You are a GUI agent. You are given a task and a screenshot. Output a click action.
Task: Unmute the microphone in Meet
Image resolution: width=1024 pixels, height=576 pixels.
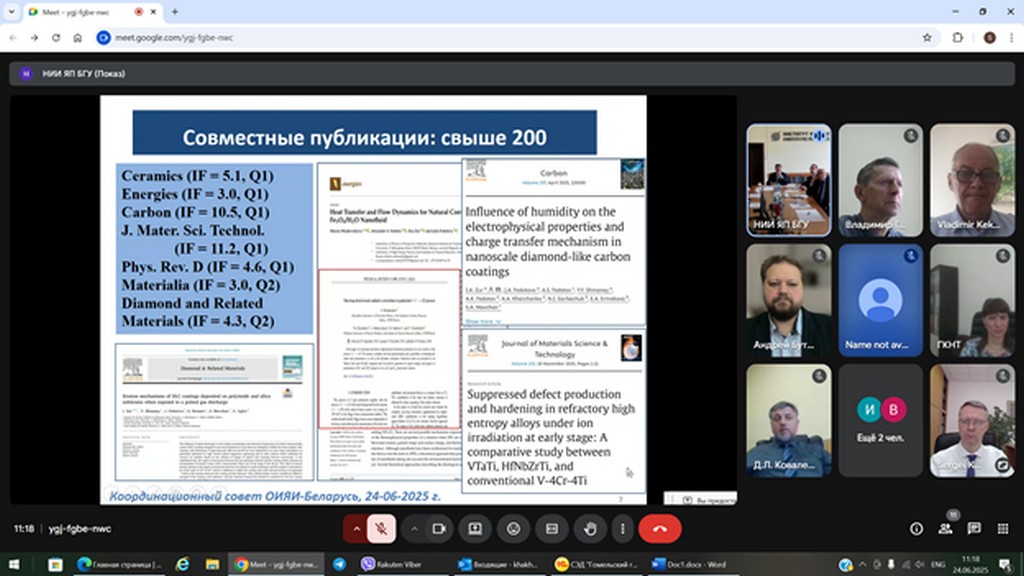point(381,528)
